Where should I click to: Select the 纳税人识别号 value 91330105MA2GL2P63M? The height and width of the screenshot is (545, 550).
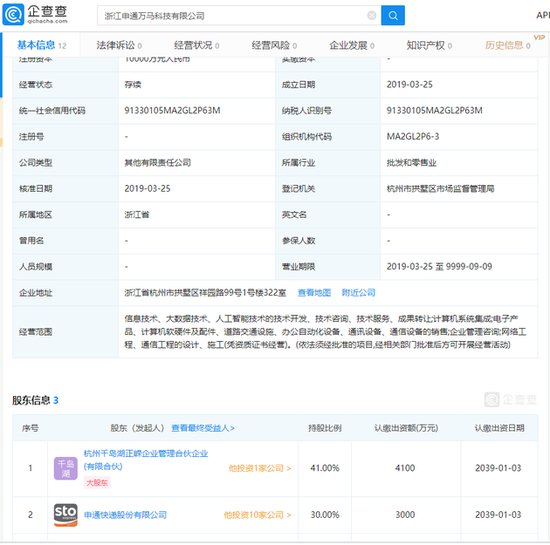tap(435, 110)
